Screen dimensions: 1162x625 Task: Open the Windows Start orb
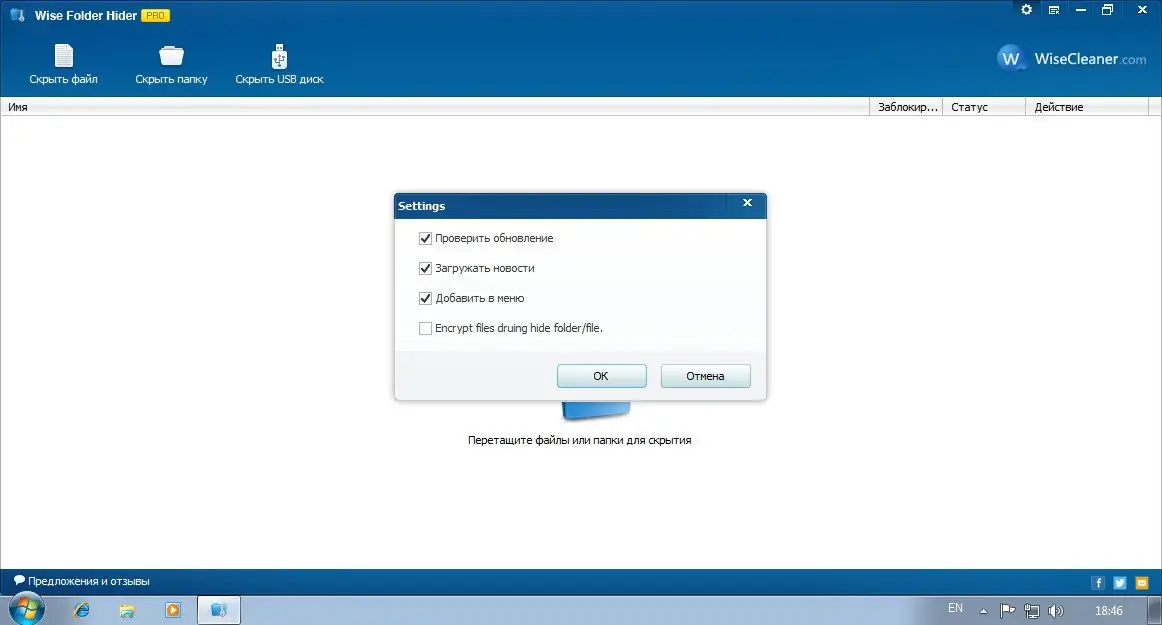coord(27,609)
